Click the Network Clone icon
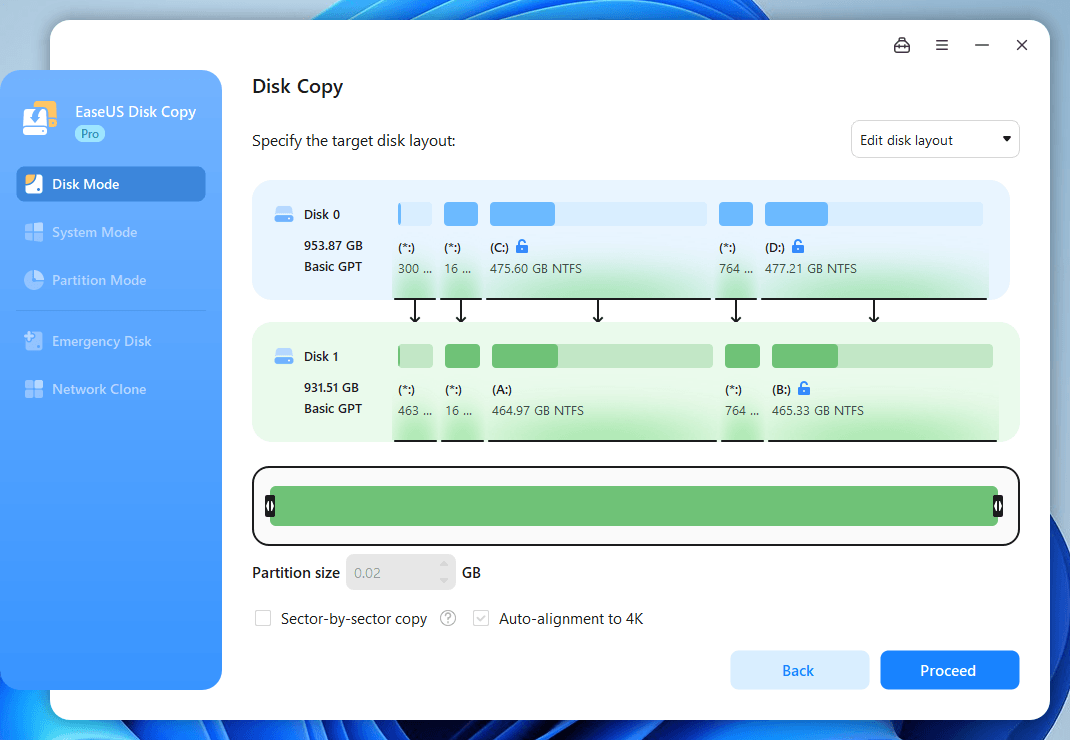1070x740 pixels. tap(33, 389)
